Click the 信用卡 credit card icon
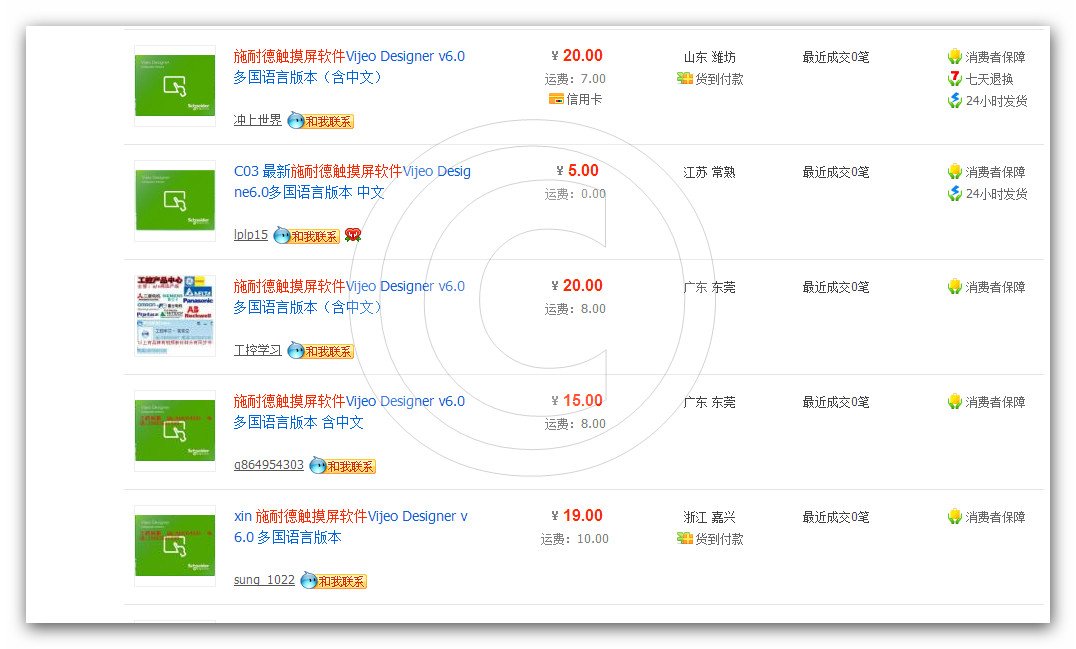 click(x=556, y=99)
